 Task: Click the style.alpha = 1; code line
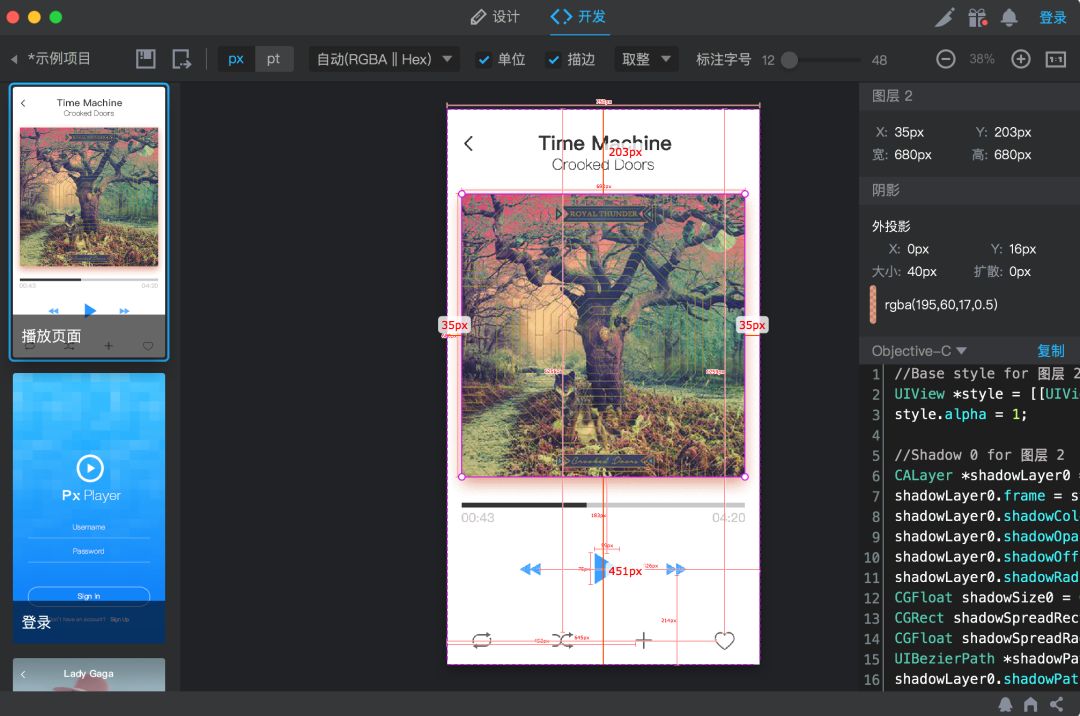pyautogui.click(x=961, y=414)
